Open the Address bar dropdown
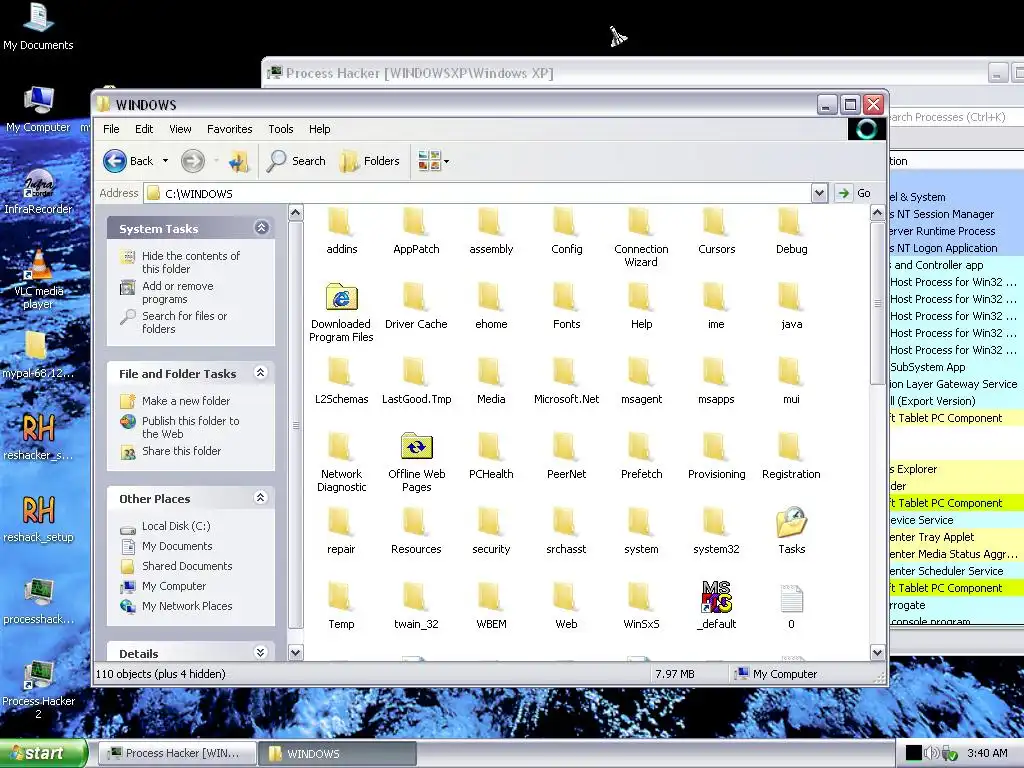This screenshot has height=768, width=1024. tap(820, 193)
